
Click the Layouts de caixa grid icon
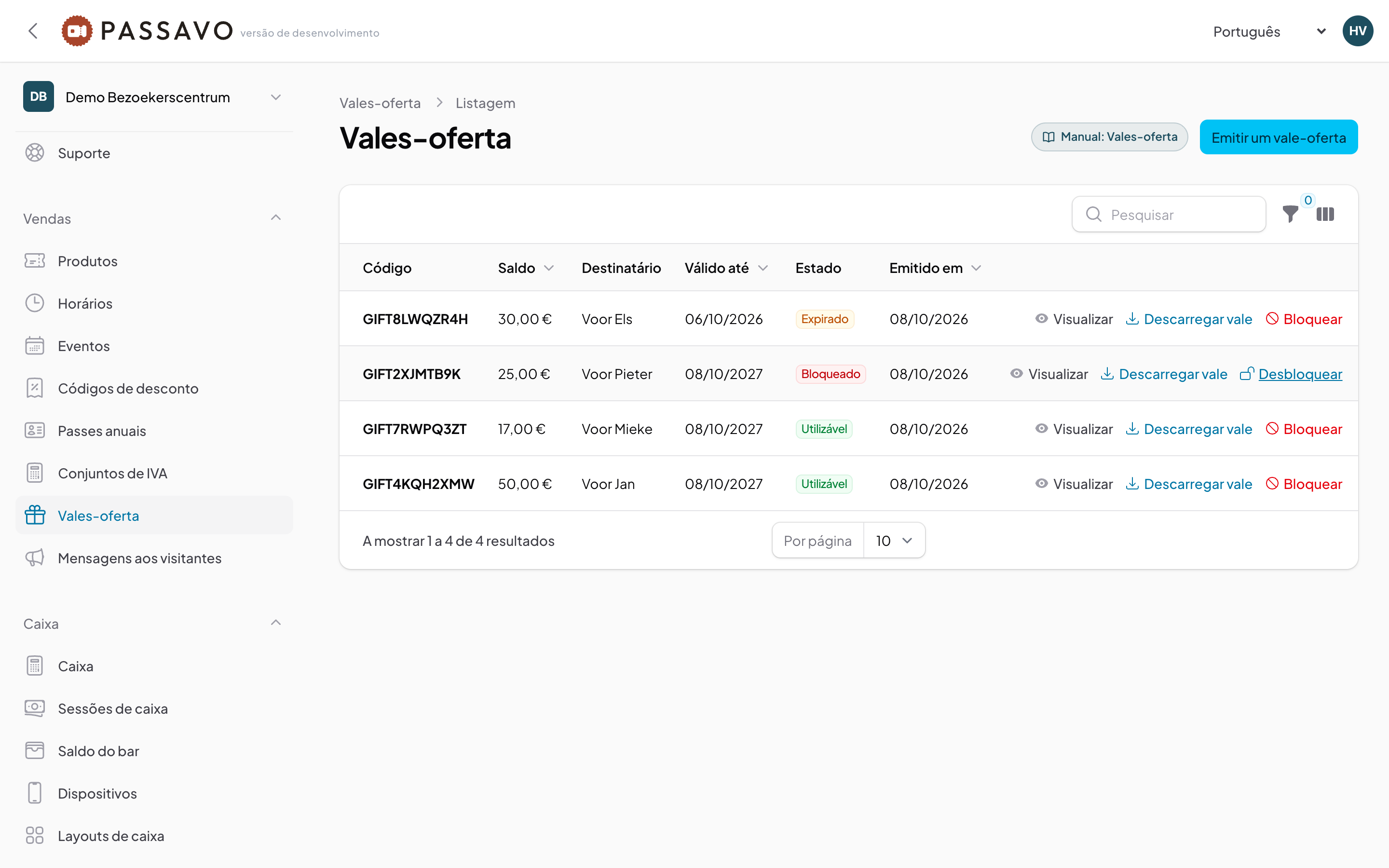coord(34,835)
